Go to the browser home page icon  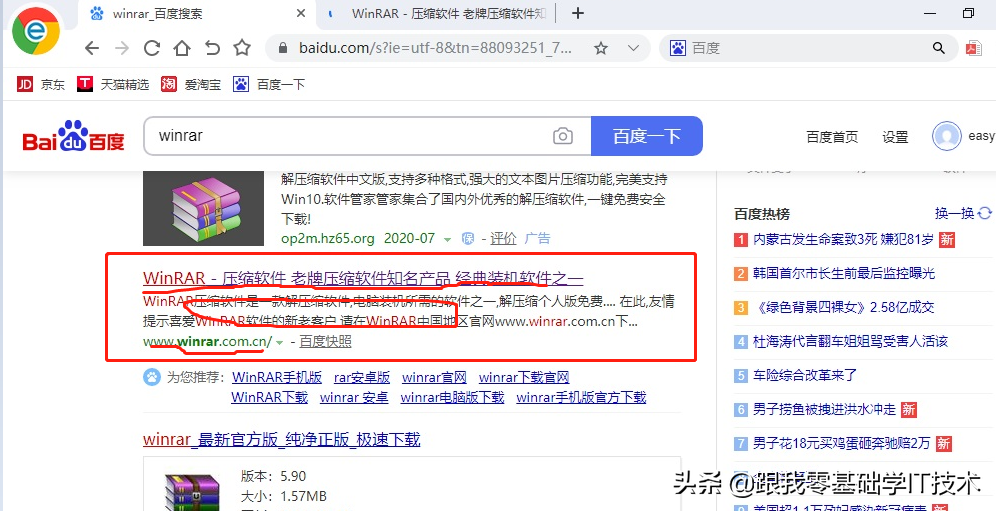click(182, 48)
